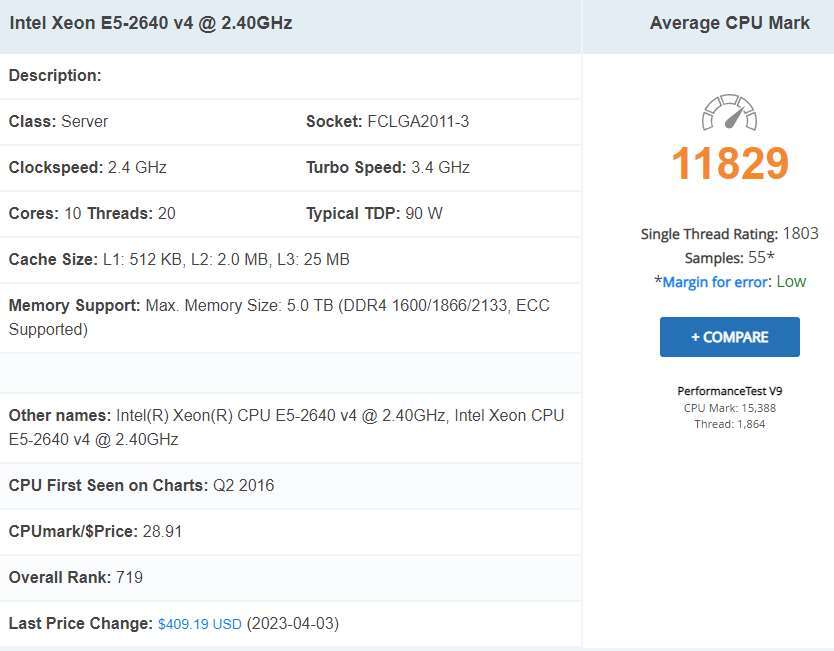Screen dimensions: 834x651
Task: Click the Other names row
Action: [286, 427]
